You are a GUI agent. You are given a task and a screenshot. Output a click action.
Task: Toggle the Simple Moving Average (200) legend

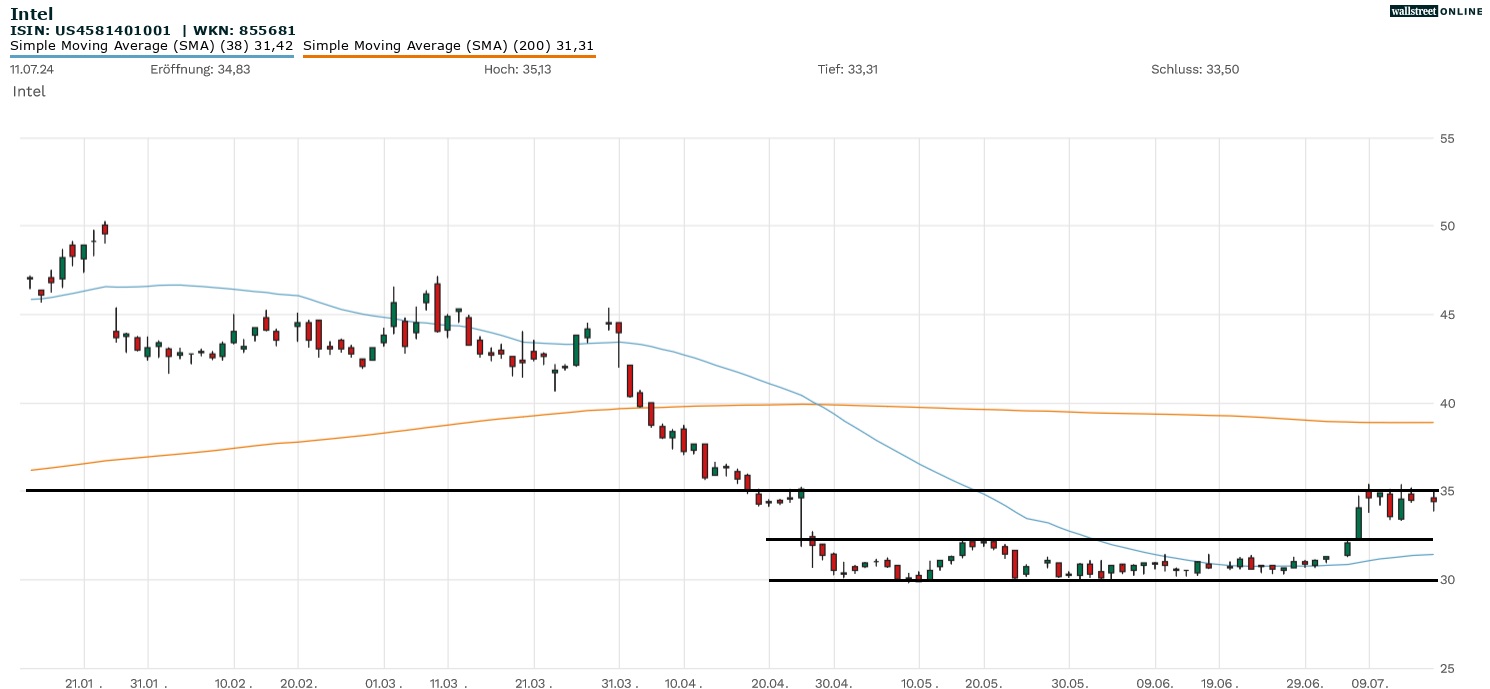448,46
